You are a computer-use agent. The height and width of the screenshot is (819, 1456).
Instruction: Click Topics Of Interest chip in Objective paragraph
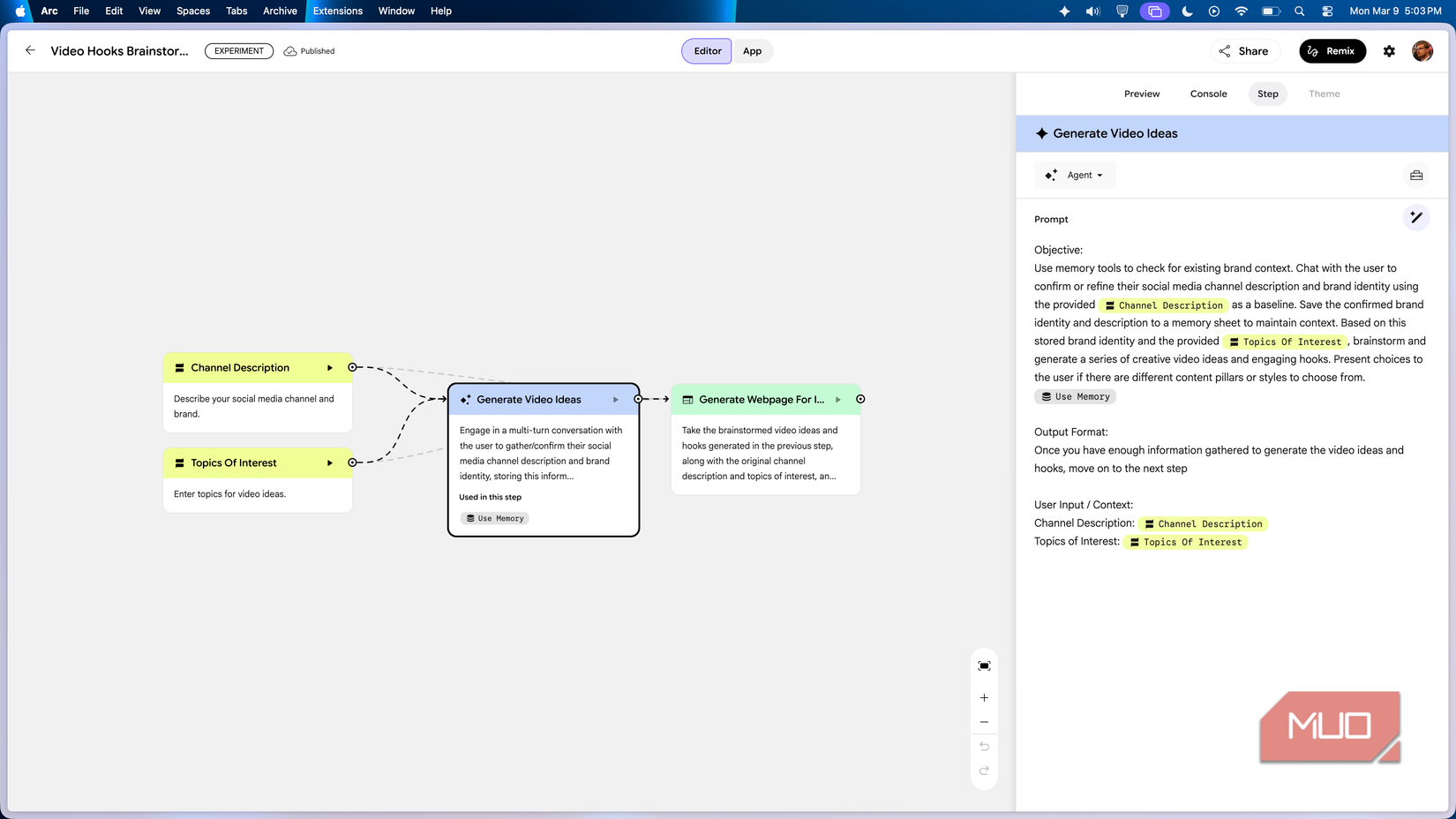point(1285,342)
